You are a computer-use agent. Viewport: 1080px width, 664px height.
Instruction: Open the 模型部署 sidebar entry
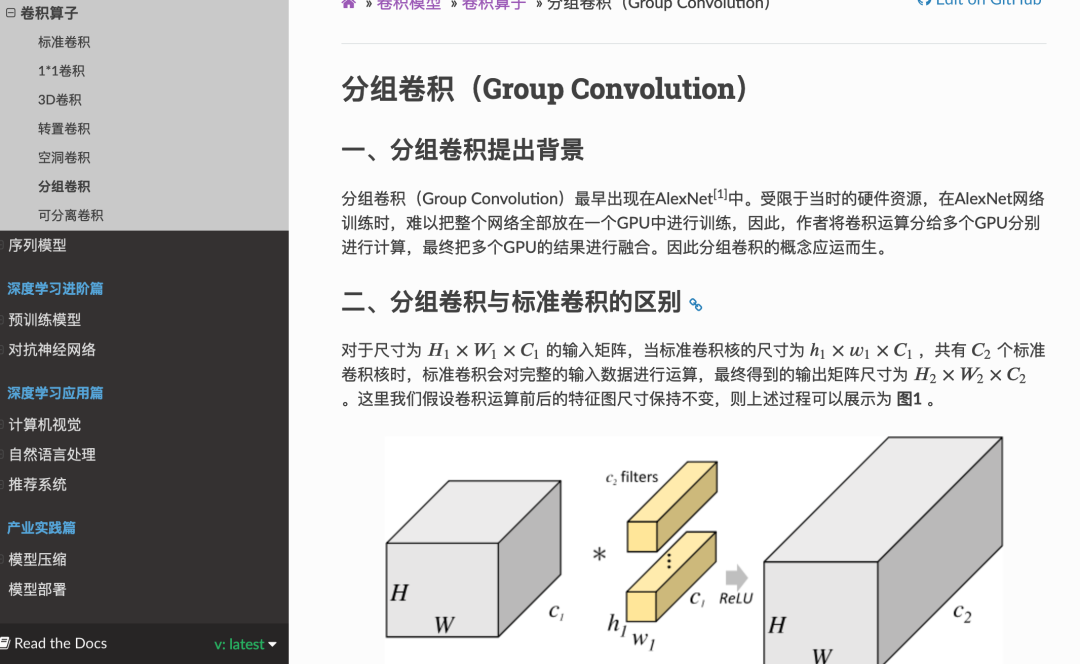tap(37, 590)
